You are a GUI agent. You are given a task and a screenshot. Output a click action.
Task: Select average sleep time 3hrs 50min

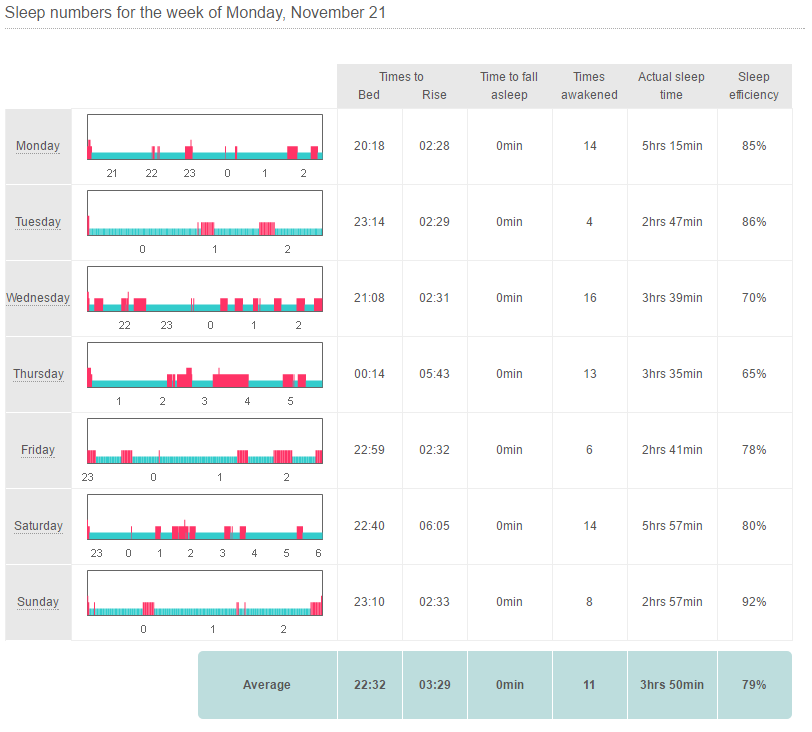click(672, 685)
